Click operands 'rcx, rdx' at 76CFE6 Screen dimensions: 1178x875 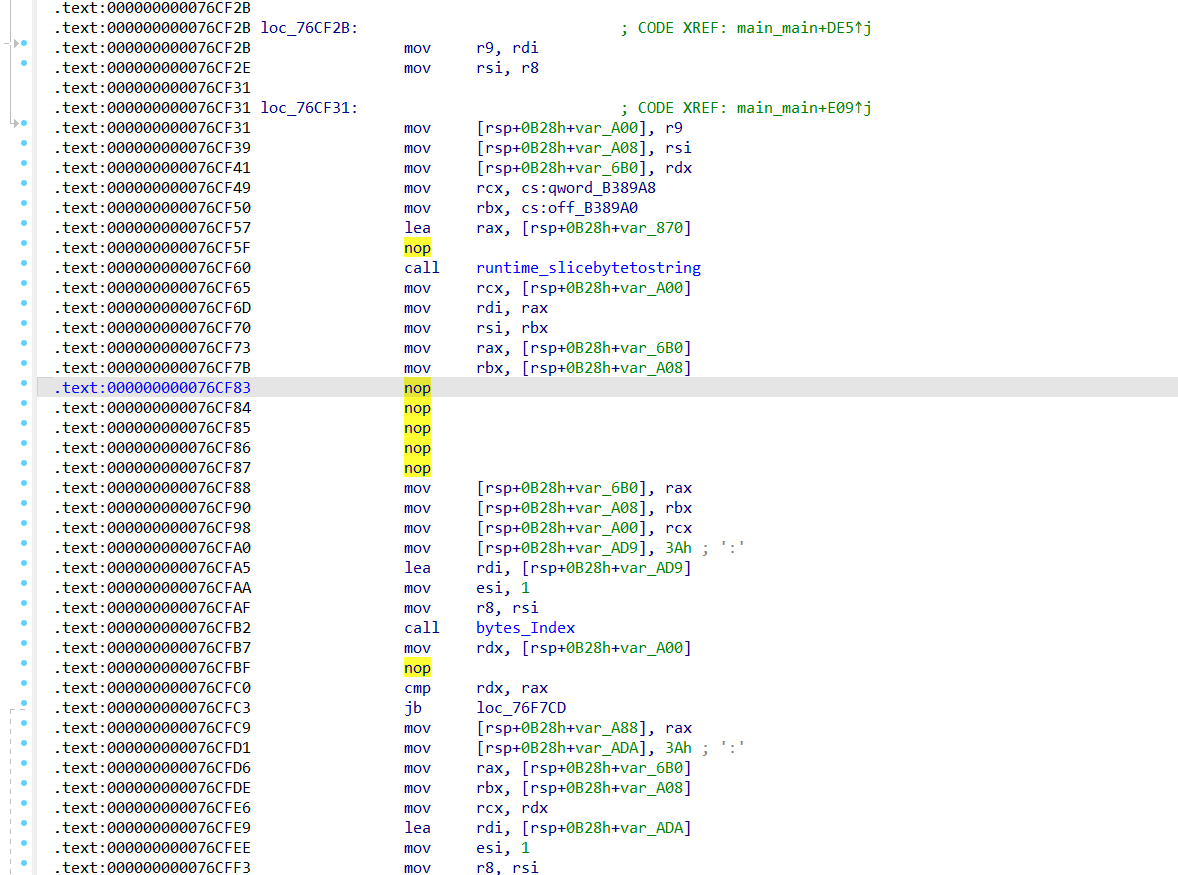[x=512, y=808]
